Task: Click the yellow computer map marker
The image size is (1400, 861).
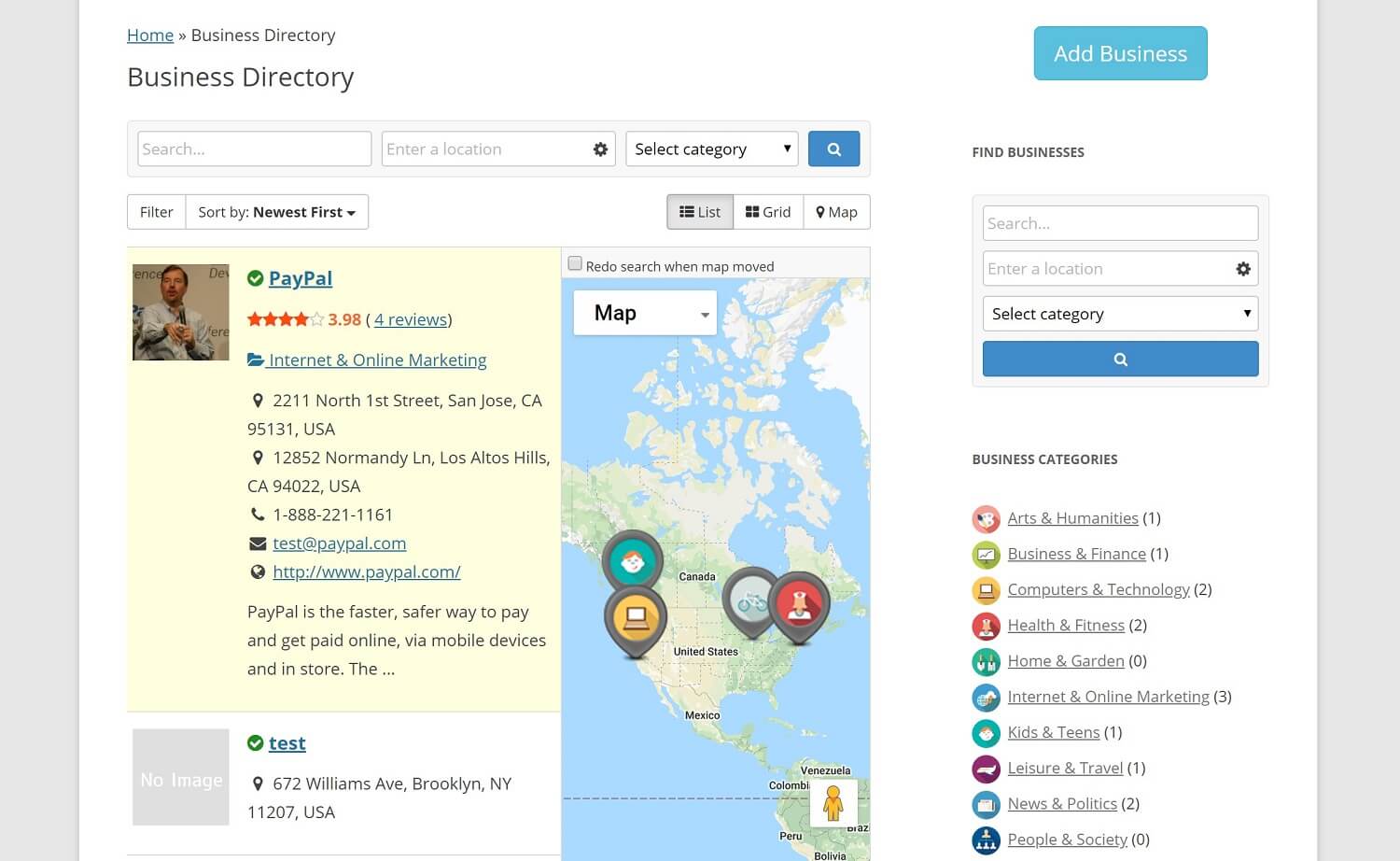Action: point(635,616)
